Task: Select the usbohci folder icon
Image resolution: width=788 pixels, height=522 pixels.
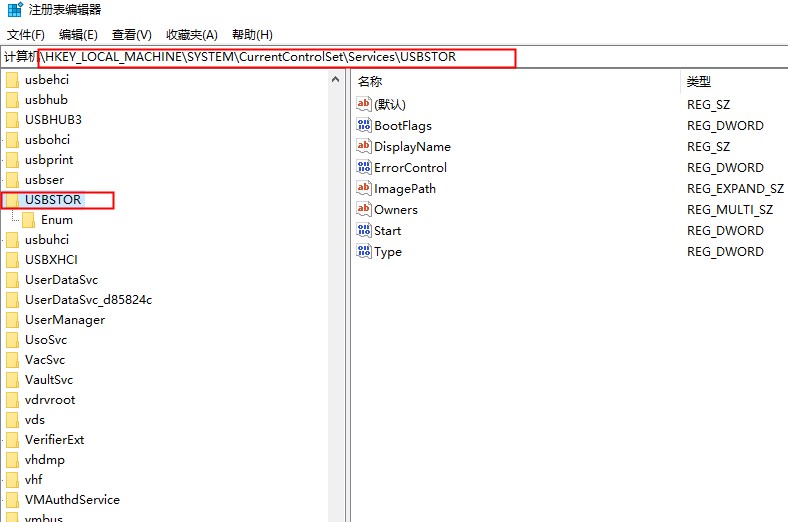Action: (13, 140)
